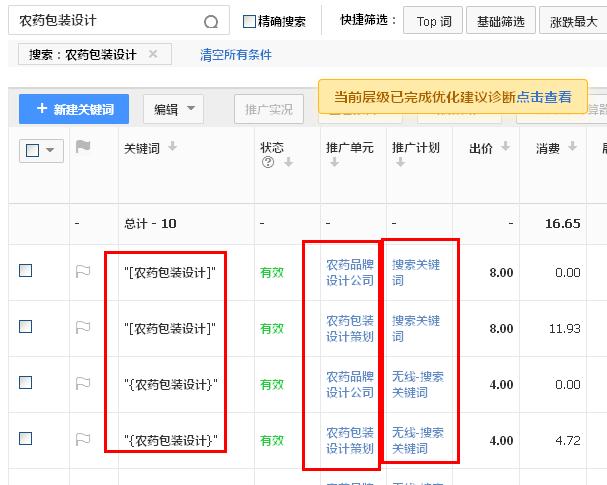Flag the row with 出价 4.00 and 消费 0.00

[x=83, y=384]
